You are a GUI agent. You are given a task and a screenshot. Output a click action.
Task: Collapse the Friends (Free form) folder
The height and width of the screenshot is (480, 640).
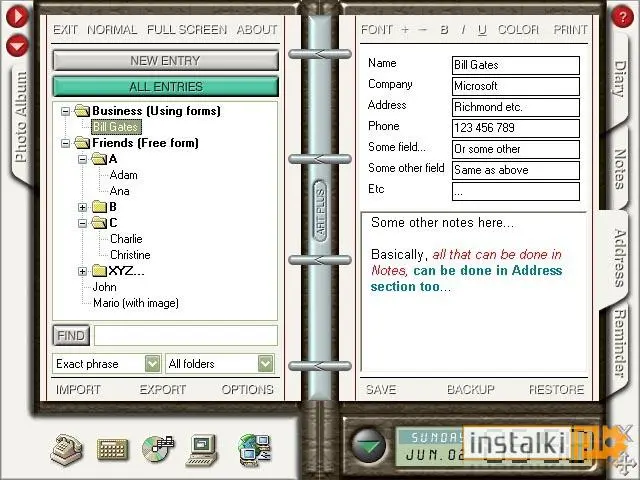65,143
